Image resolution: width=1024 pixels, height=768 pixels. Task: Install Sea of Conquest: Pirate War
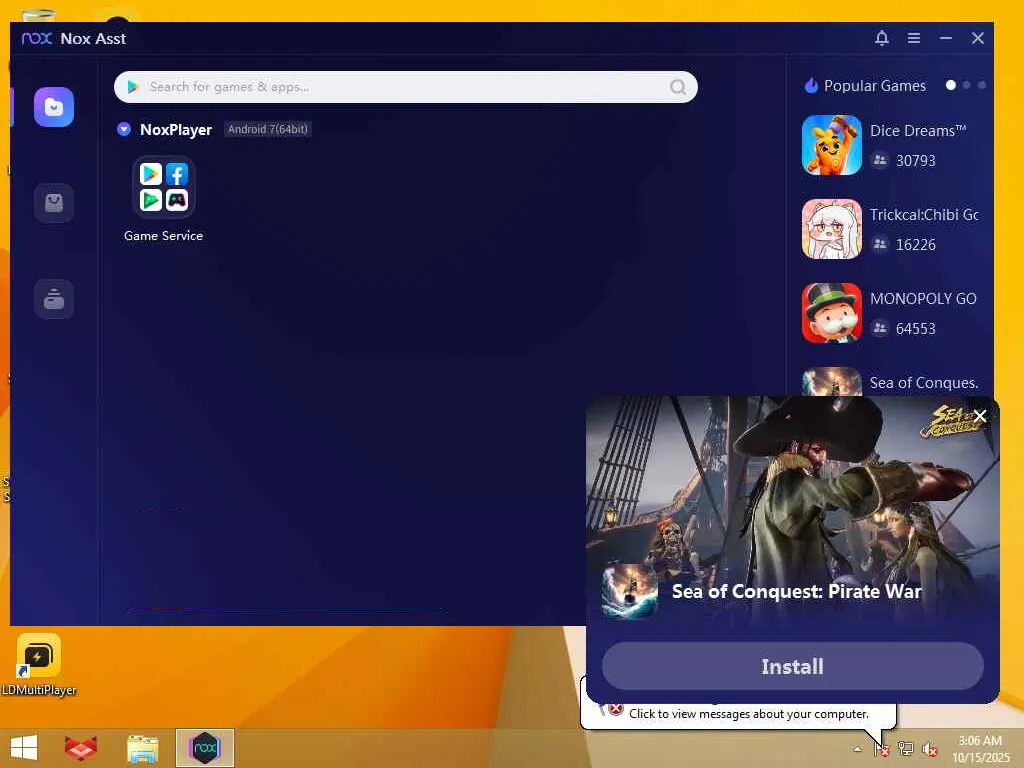(x=792, y=666)
